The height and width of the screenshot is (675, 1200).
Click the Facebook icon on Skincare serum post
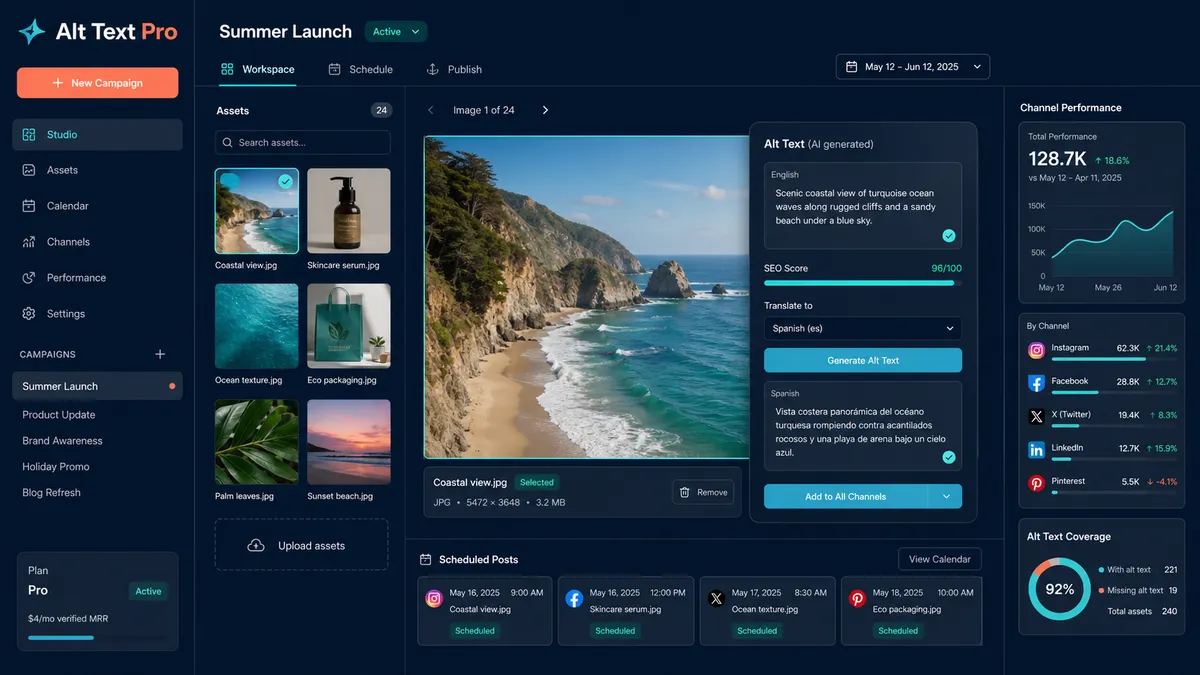(574, 599)
